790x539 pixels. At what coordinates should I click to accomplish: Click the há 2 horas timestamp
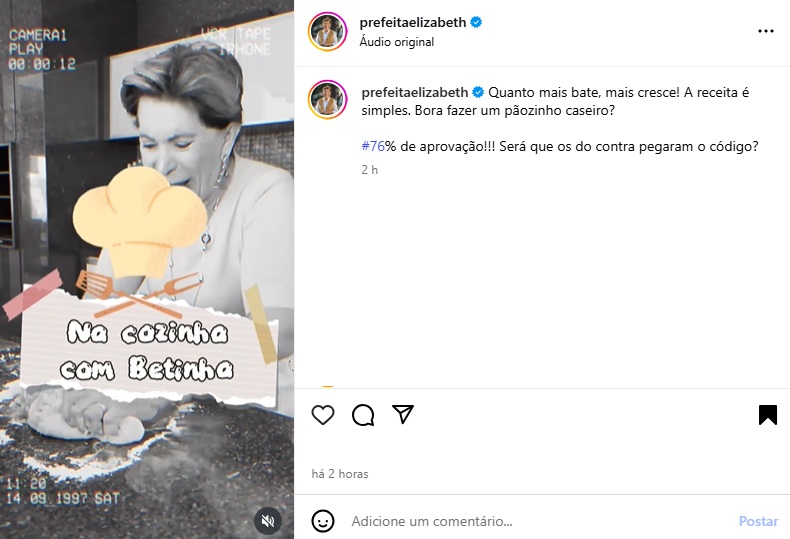tap(340, 474)
